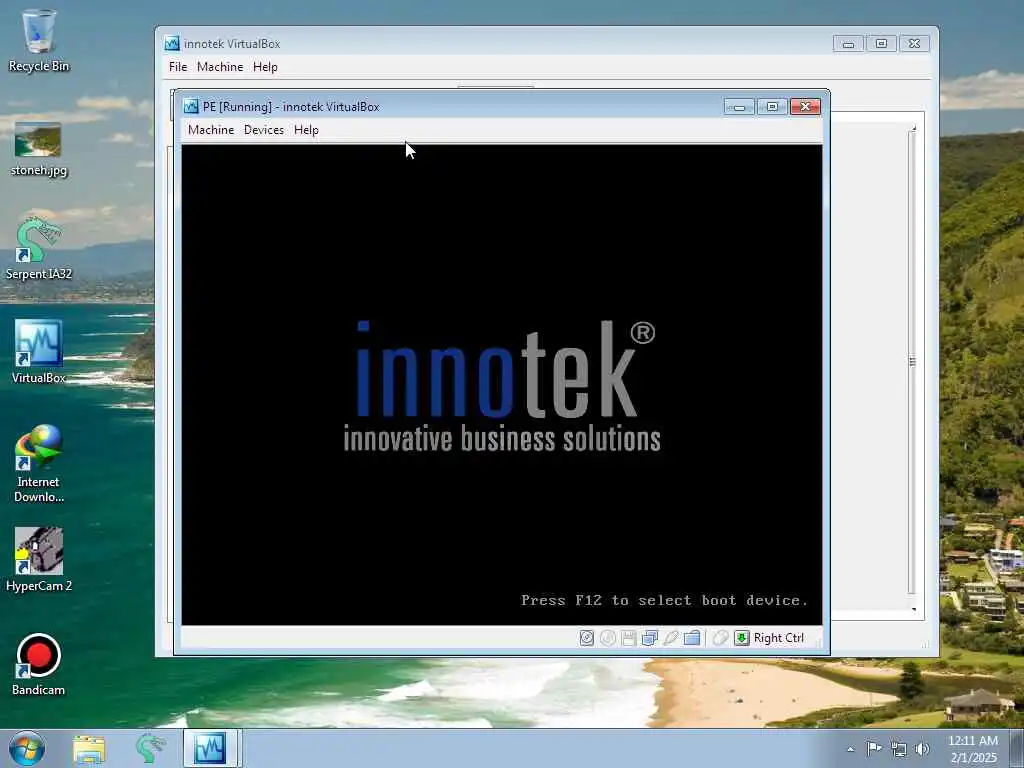1024x768 pixels.
Task: Click the CD/DVD drive status icon
Action: click(x=607, y=638)
